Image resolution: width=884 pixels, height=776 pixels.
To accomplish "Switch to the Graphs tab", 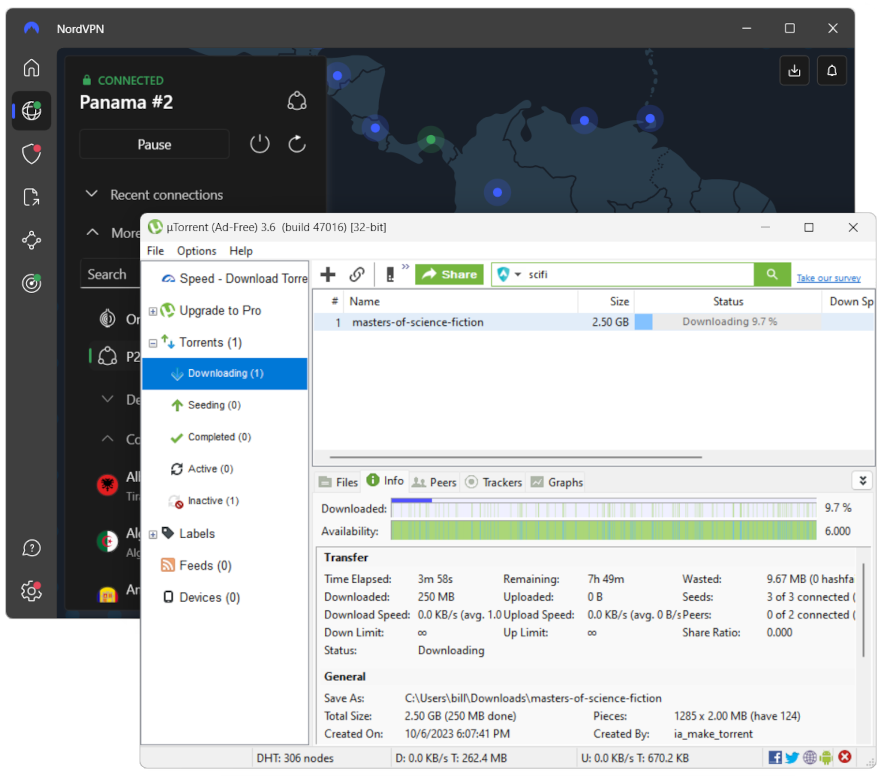I will [x=556, y=482].
